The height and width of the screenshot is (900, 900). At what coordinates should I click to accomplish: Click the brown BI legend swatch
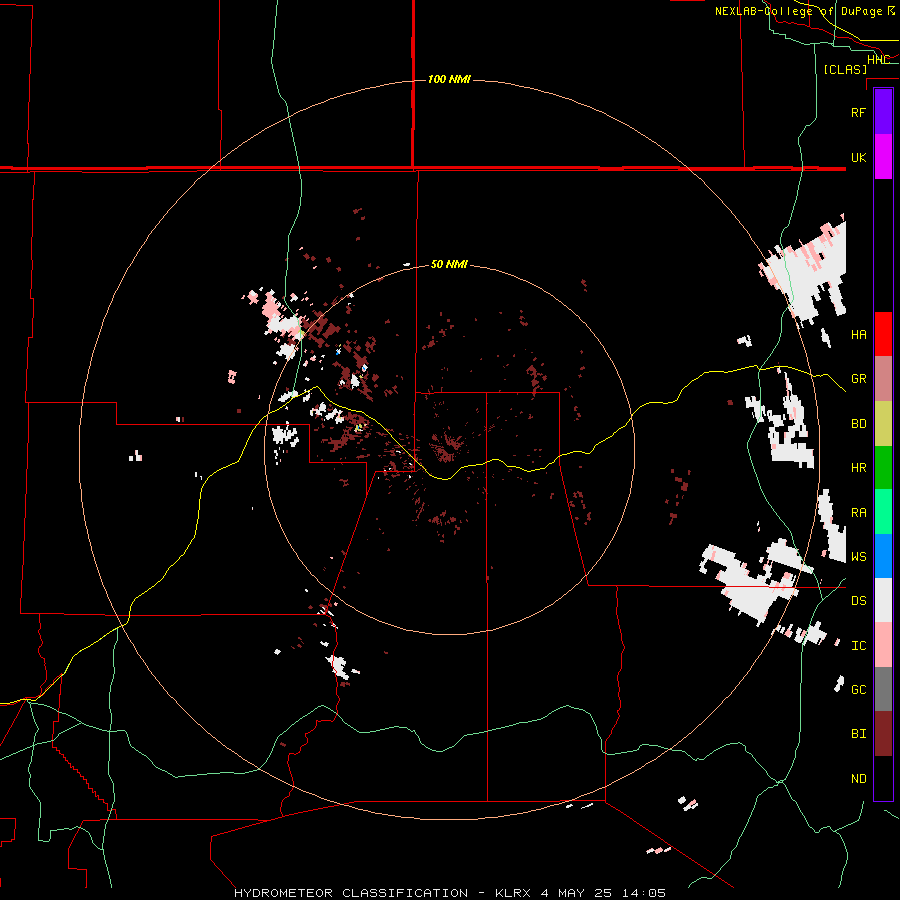883,734
